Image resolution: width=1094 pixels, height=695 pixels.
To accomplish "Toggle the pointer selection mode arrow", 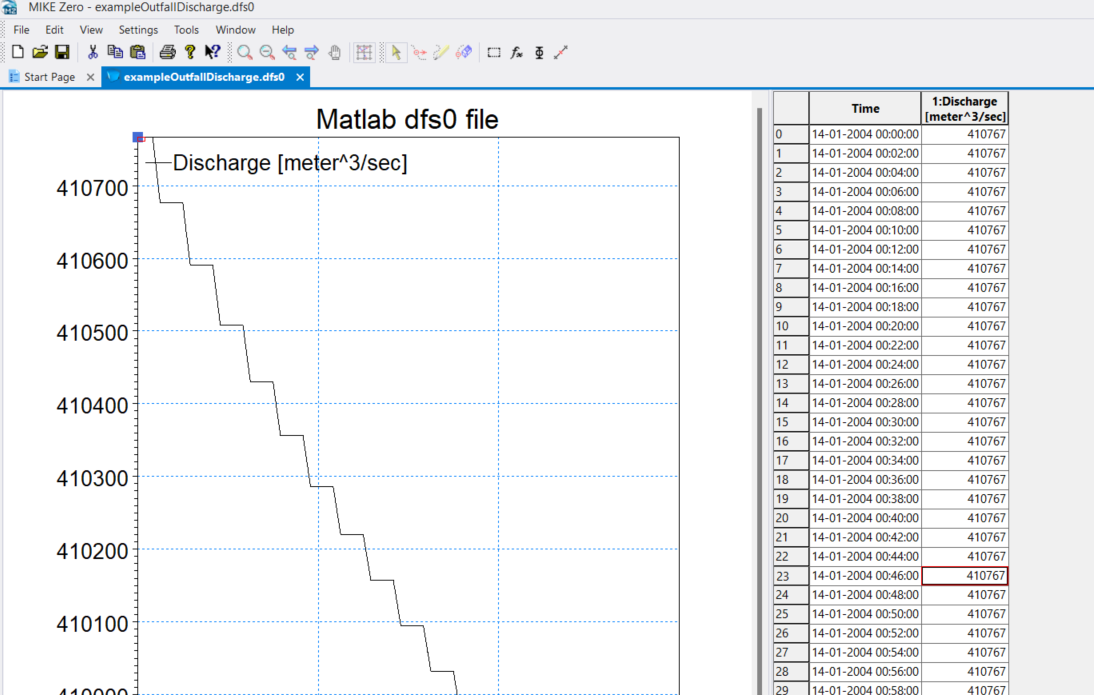I will 396,52.
